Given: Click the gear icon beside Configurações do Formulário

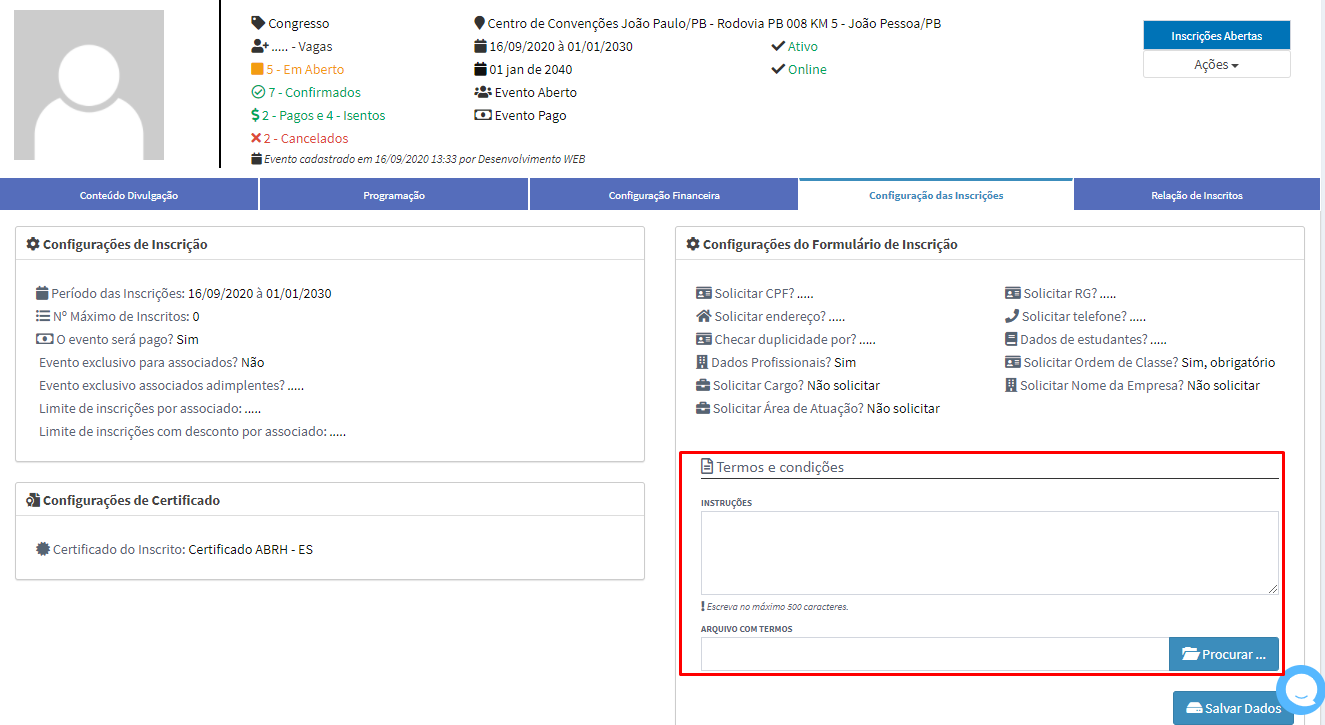Looking at the screenshot, I should click(x=693, y=244).
